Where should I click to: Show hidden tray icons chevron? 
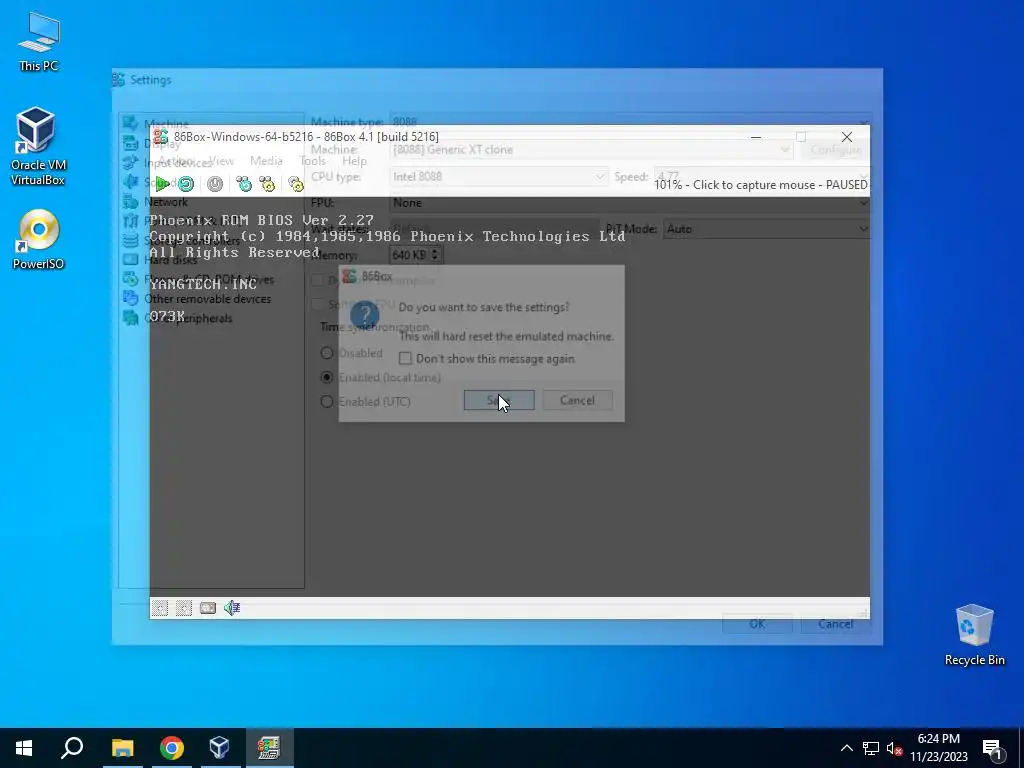[846, 748]
